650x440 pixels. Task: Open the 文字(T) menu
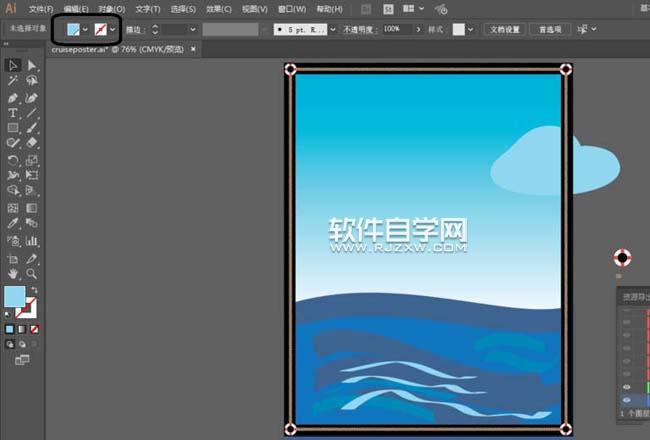coord(148,9)
